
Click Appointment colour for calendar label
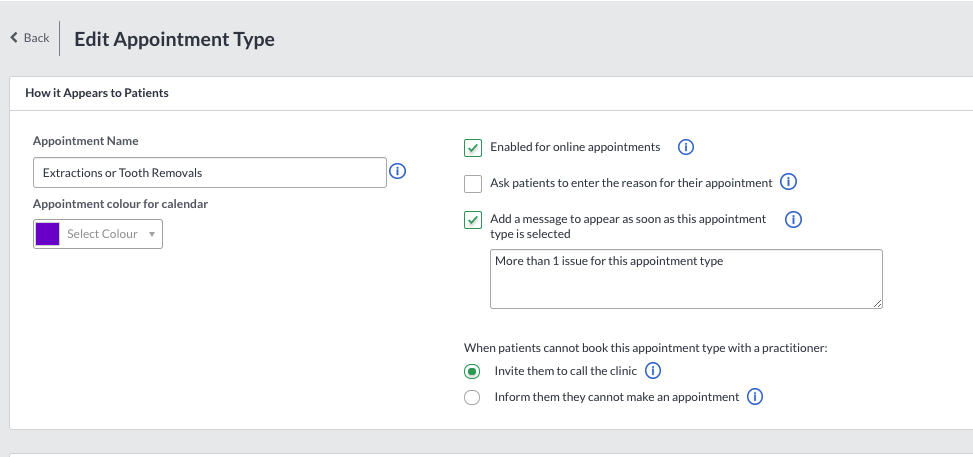[x=120, y=204]
